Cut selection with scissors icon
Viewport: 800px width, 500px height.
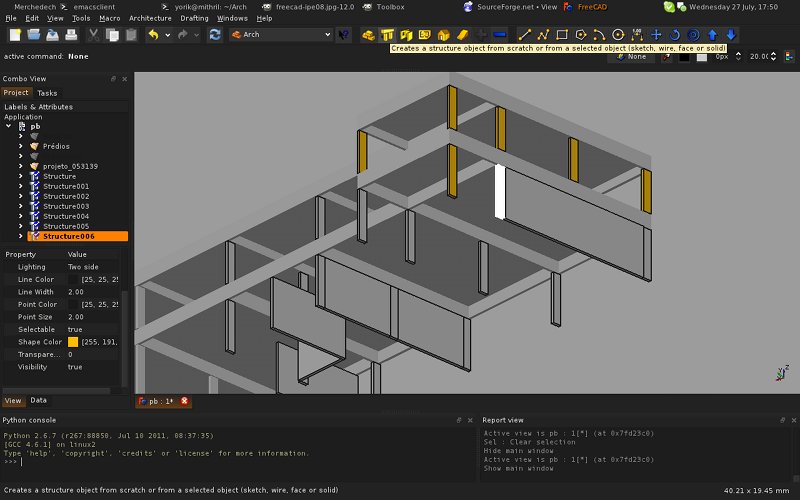coord(93,35)
